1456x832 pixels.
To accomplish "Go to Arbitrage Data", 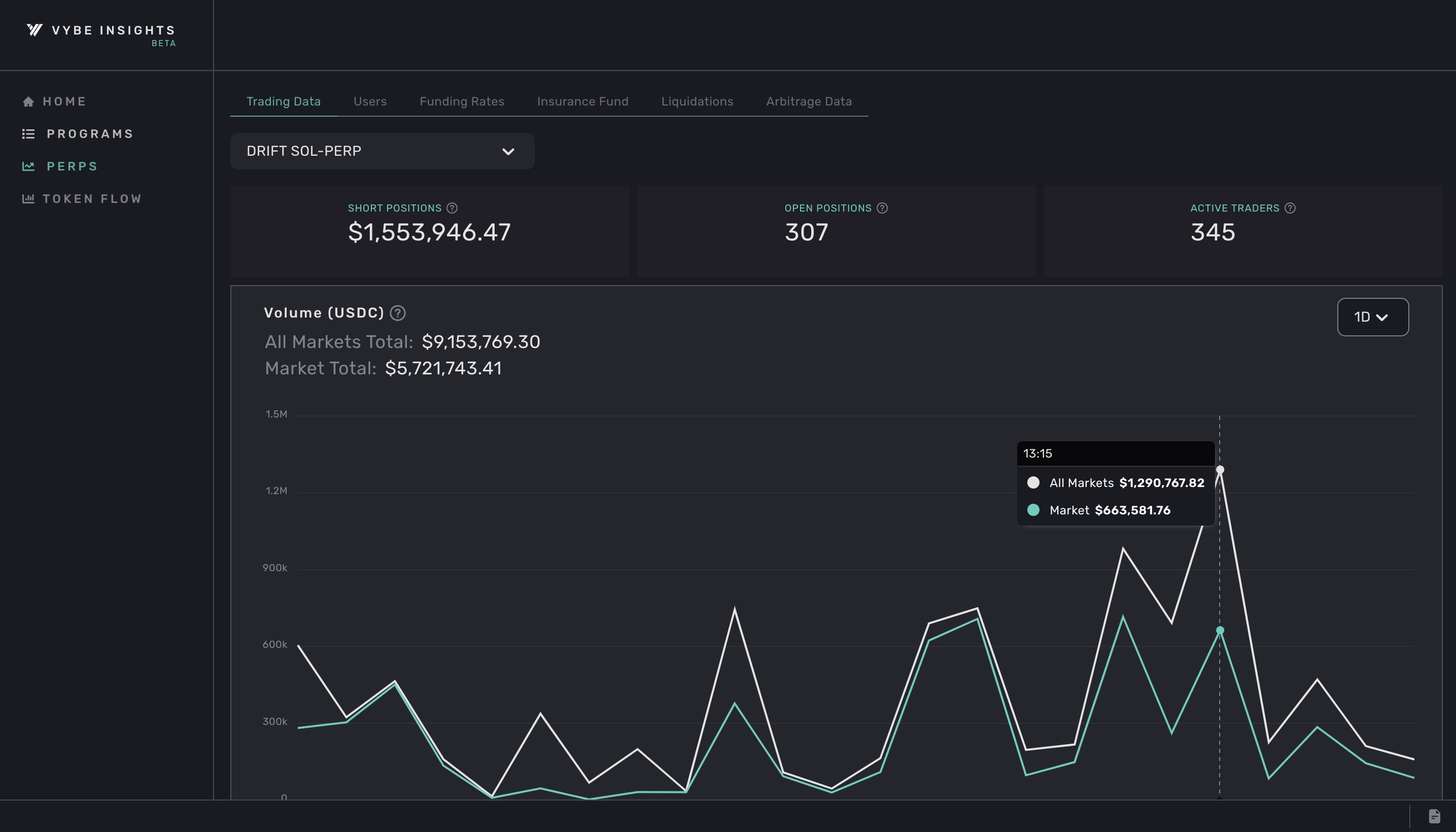I will [809, 101].
